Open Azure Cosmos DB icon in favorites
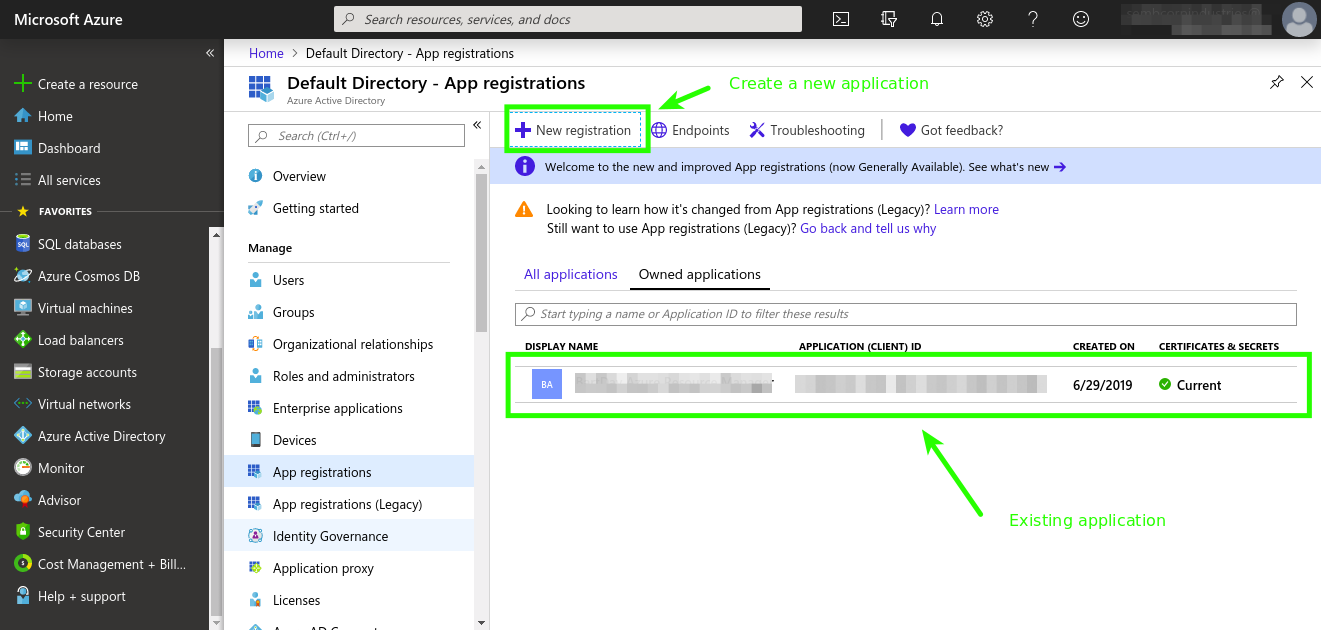The width and height of the screenshot is (1321, 630). [23, 276]
